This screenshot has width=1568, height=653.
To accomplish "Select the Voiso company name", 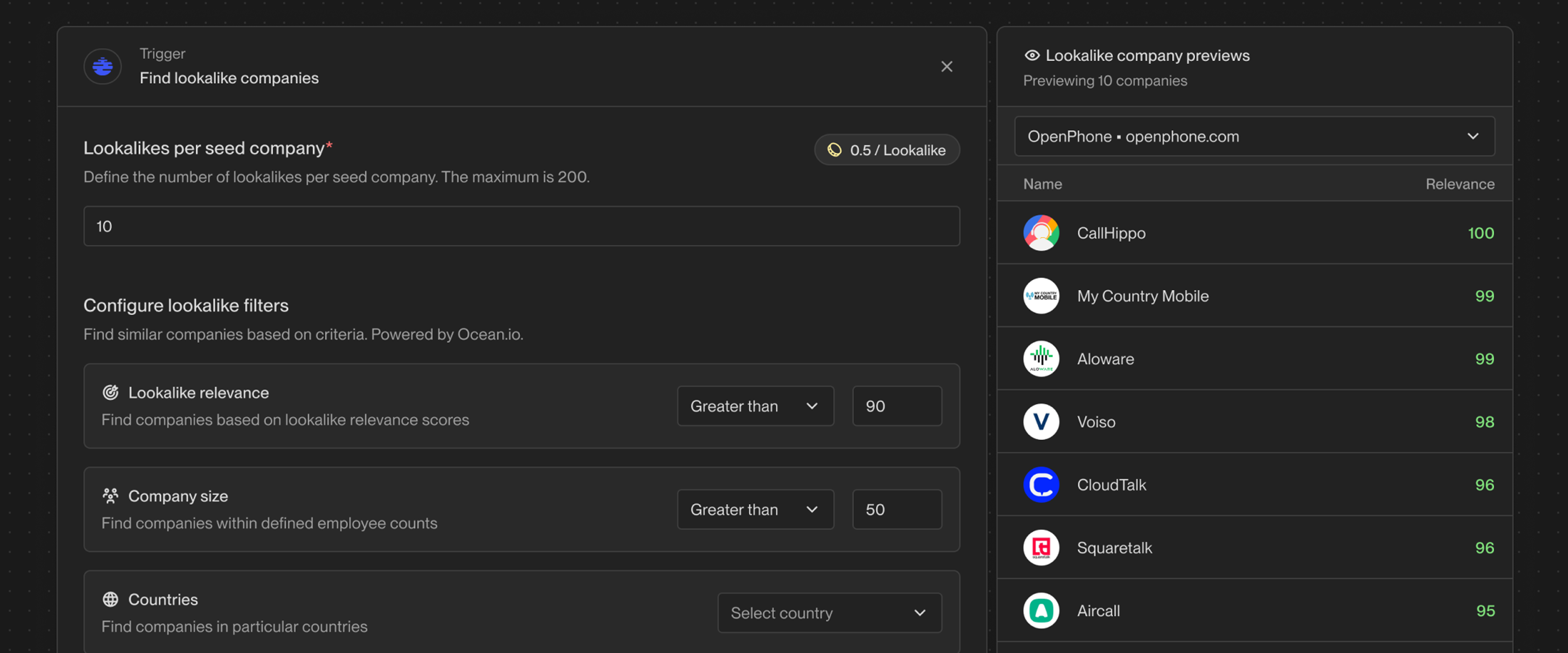I will click(x=1096, y=422).
